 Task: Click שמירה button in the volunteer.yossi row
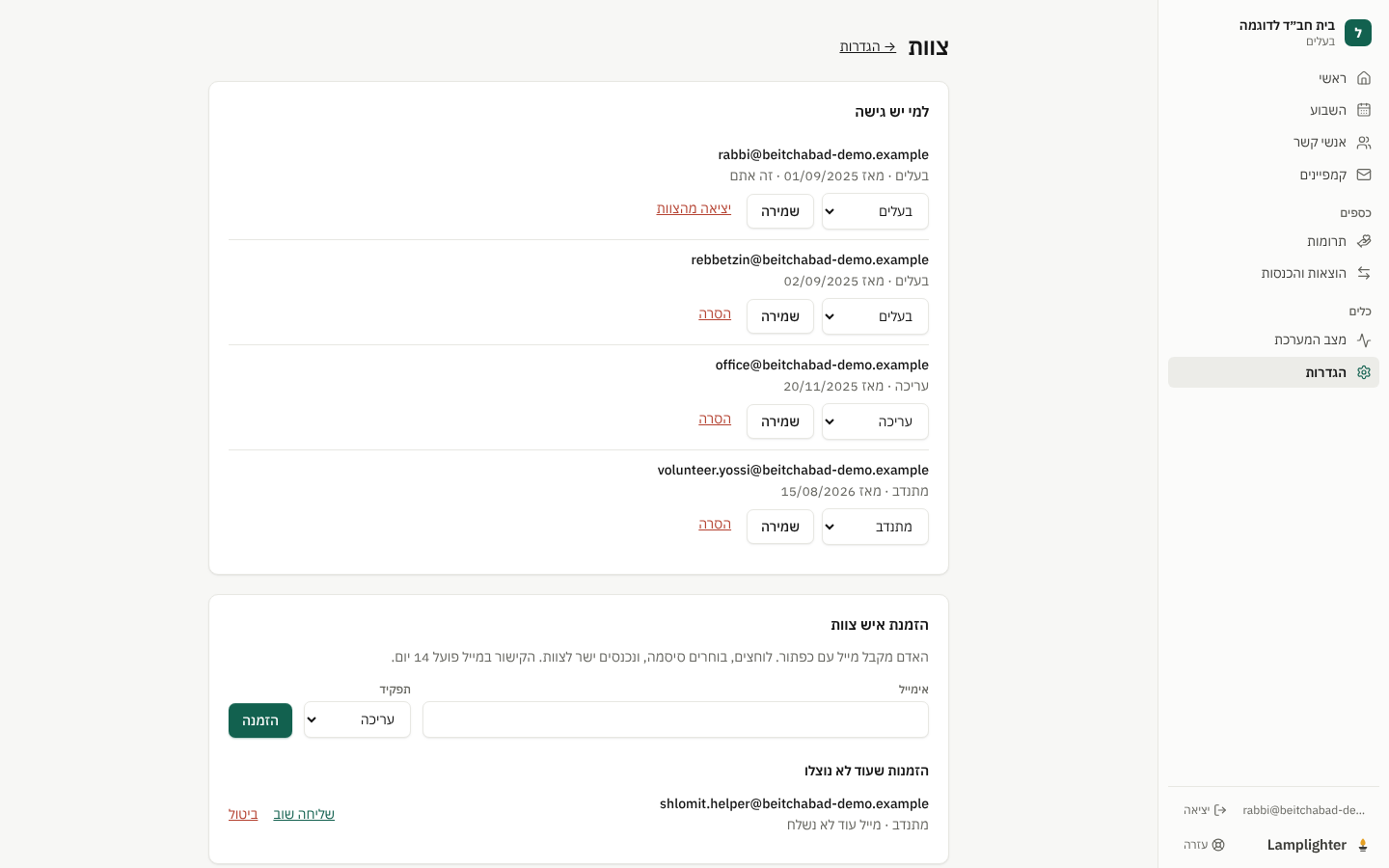[780, 527]
